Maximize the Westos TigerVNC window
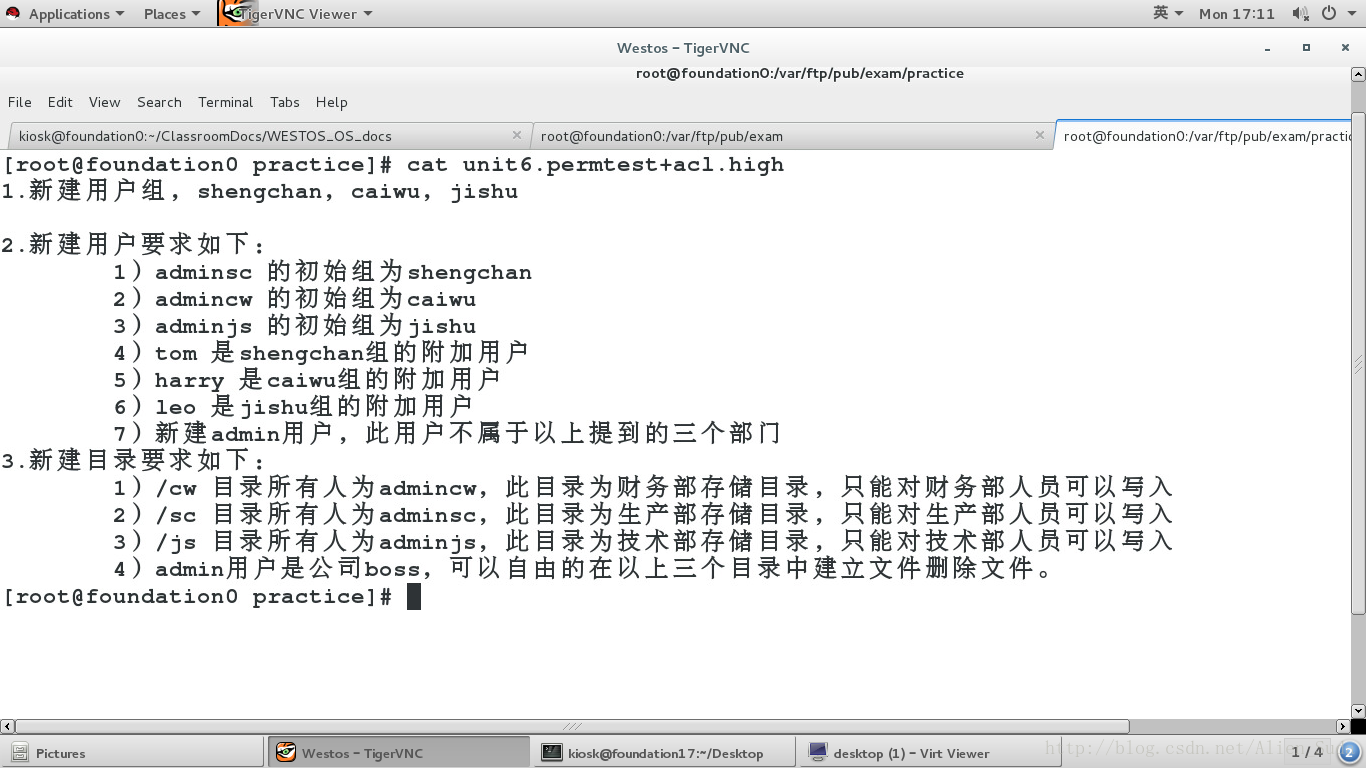Screen dimensions: 1366x768 [1306, 47]
